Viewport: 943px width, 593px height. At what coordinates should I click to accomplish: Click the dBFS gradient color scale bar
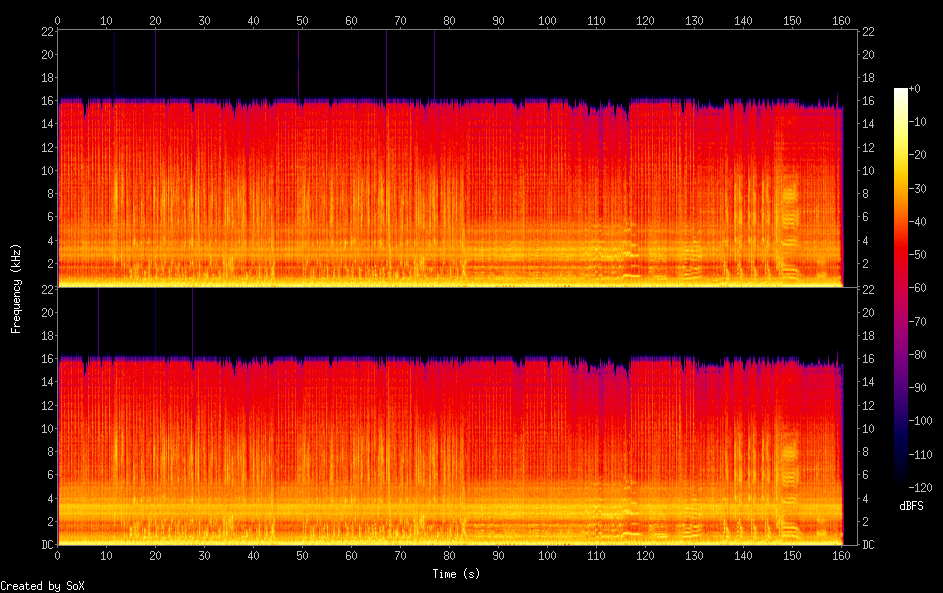click(x=900, y=287)
